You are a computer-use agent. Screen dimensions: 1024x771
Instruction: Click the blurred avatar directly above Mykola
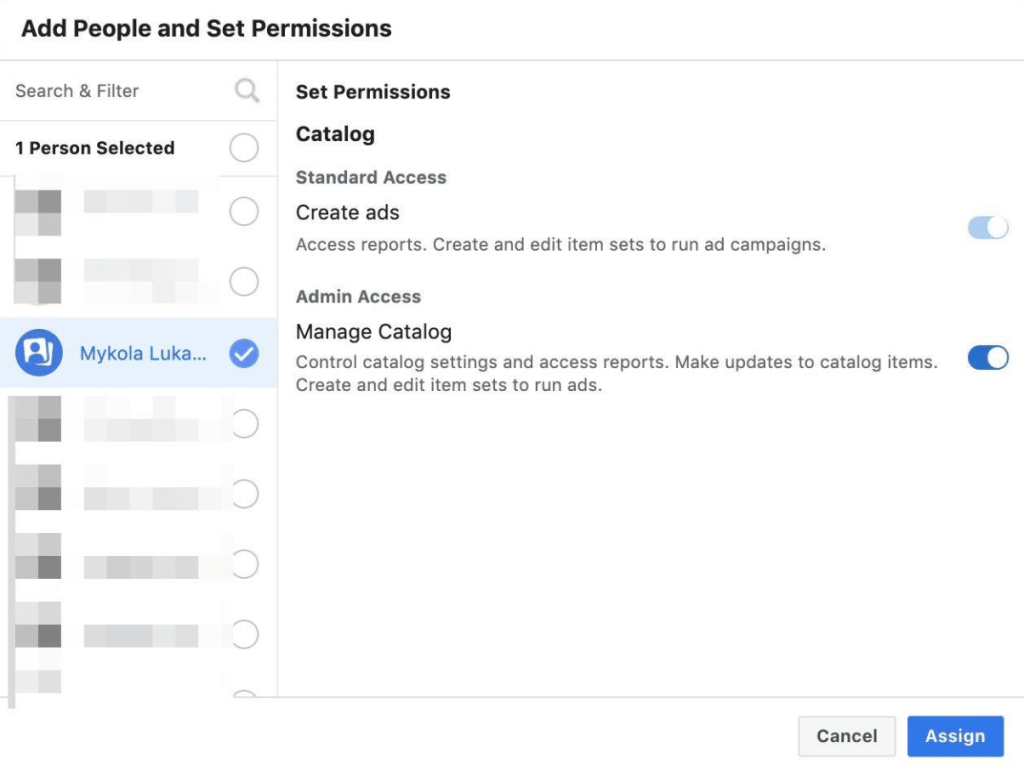coord(38,281)
